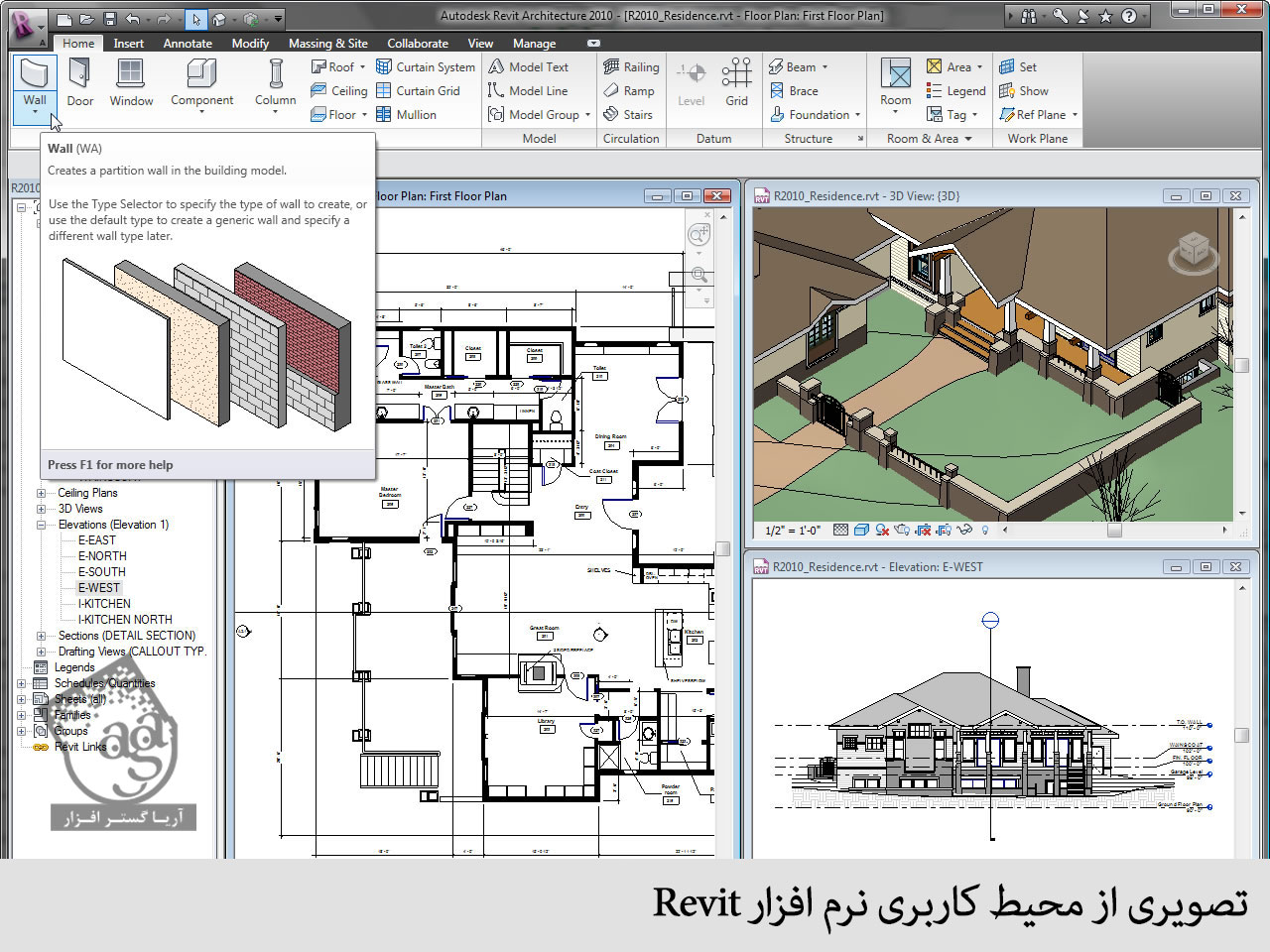
Task: Click the Undo arrow icon
Action: (x=133, y=18)
